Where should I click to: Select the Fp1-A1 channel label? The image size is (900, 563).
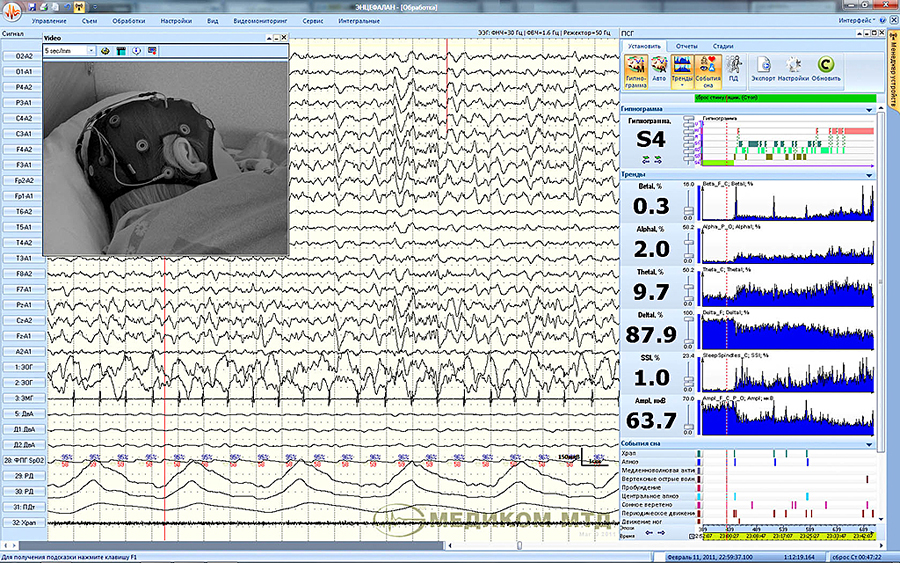23,196
